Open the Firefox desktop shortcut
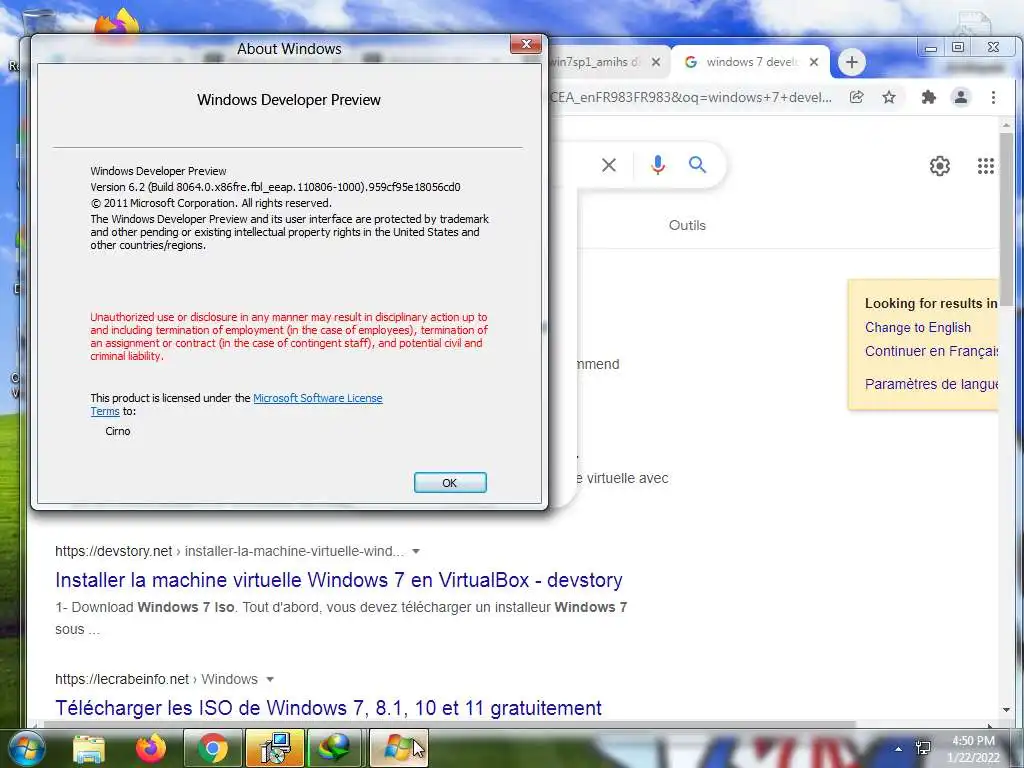 coord(117,24)
